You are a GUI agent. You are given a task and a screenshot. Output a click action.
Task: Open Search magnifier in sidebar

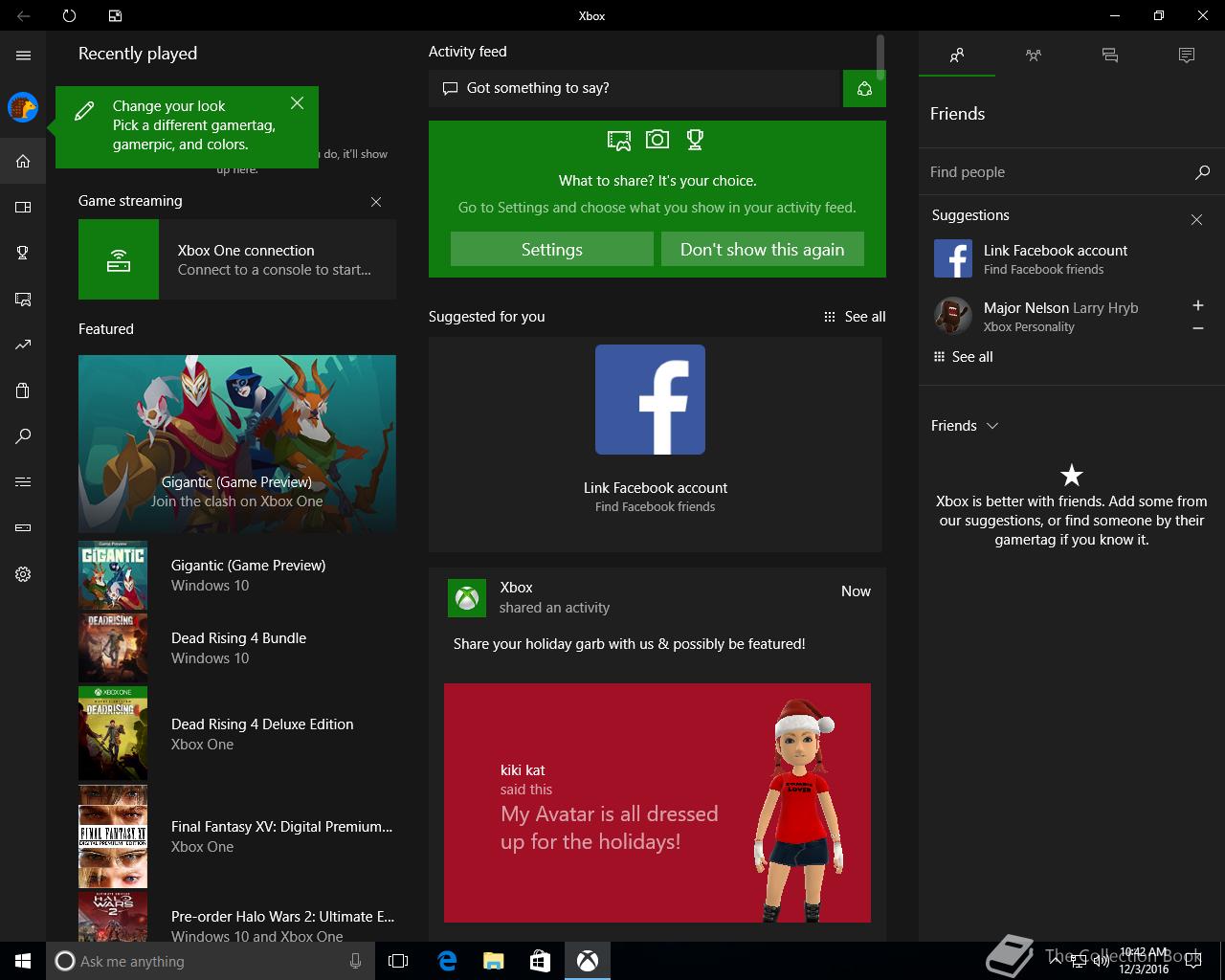pos(23,436)
